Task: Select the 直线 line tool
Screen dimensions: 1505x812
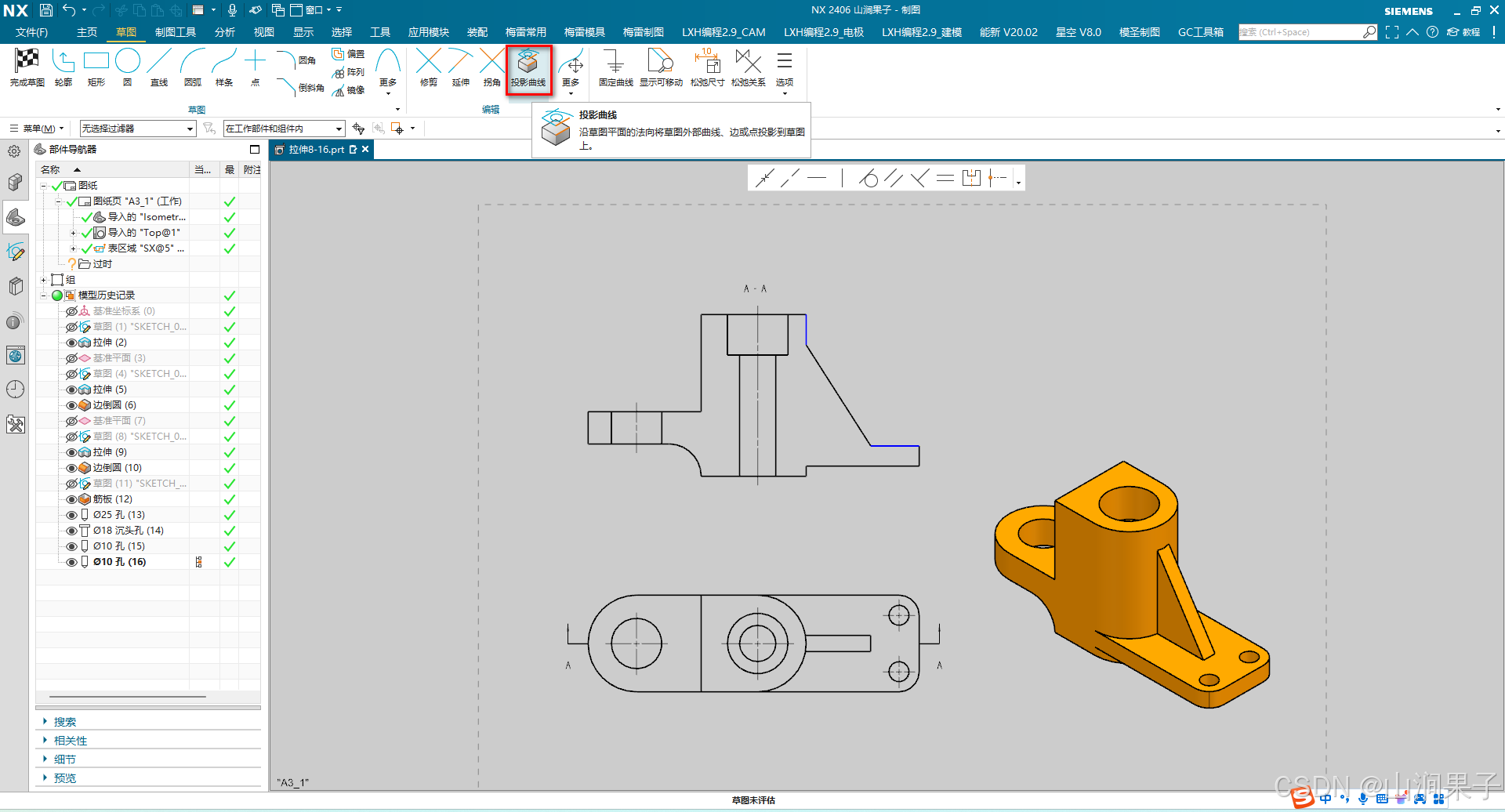Action: pos(159,67)
